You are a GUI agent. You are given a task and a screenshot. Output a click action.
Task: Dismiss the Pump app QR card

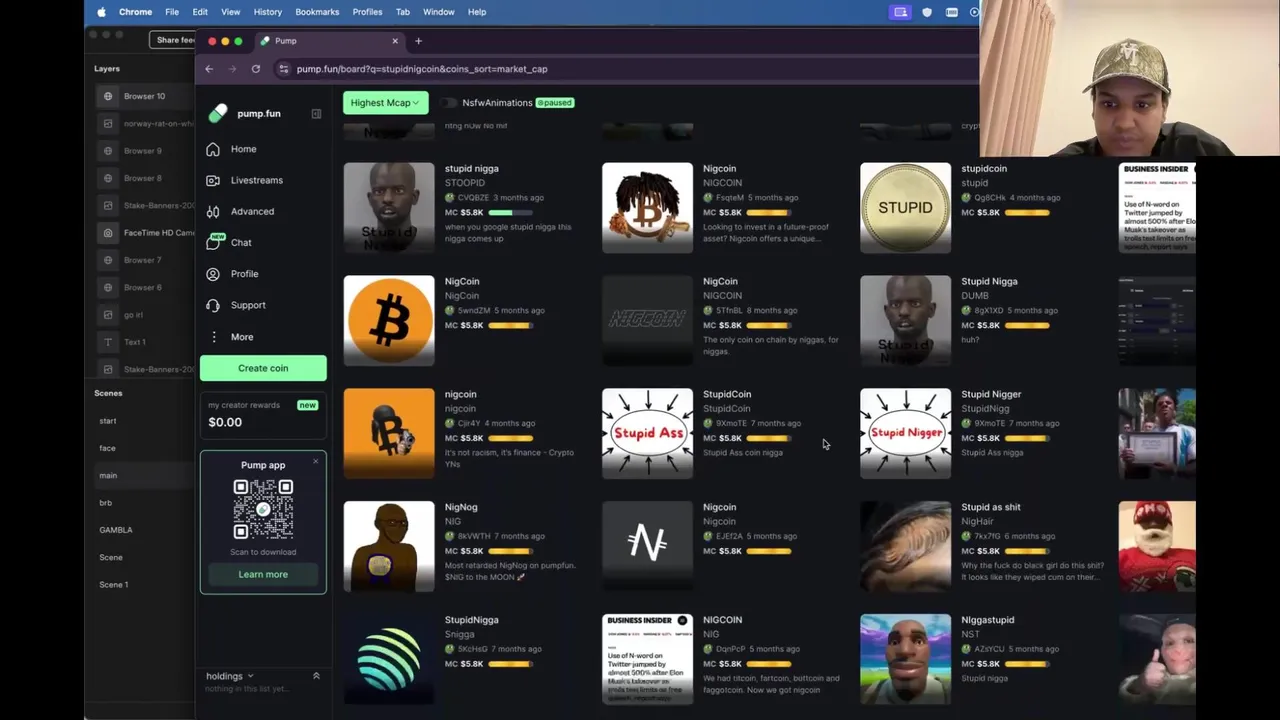click(316, 461)
